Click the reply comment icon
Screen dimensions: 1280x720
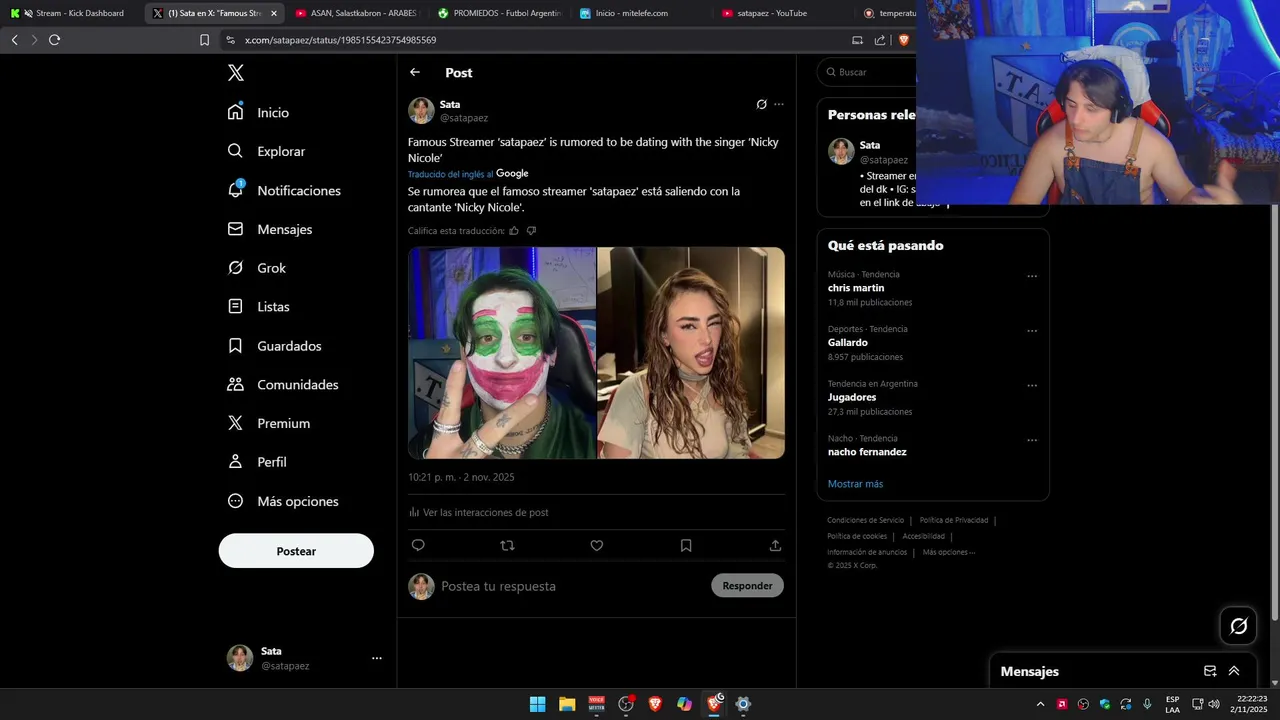coord(418,545)
